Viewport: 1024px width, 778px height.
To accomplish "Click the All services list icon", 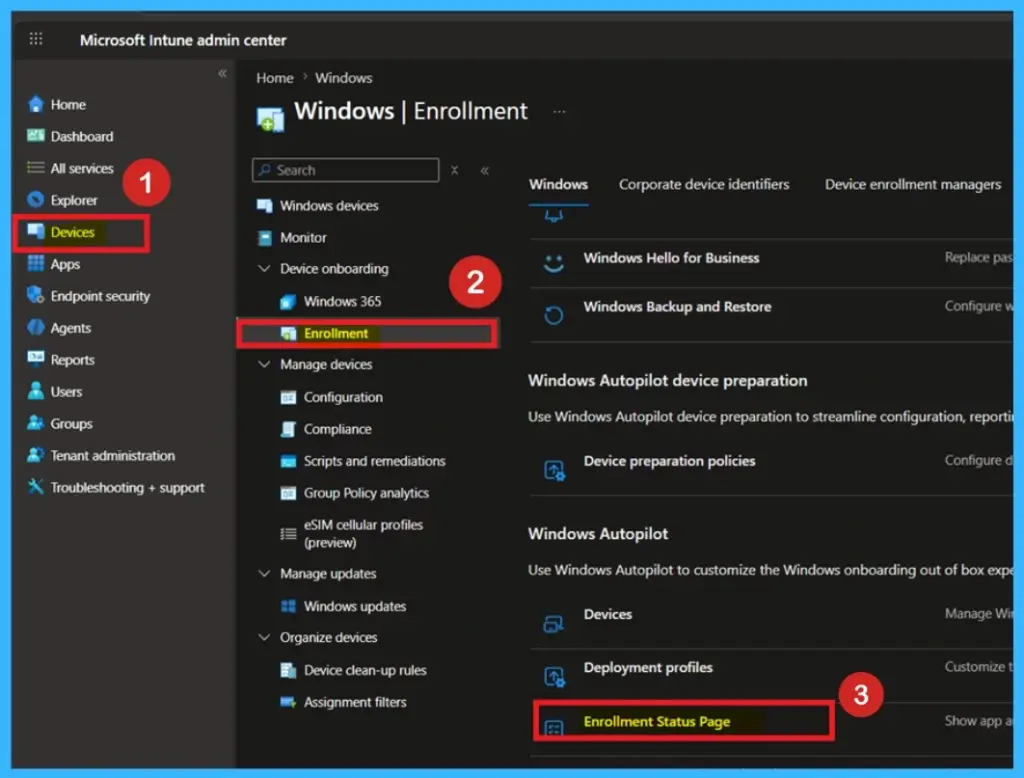I will (x=36, y=168).
